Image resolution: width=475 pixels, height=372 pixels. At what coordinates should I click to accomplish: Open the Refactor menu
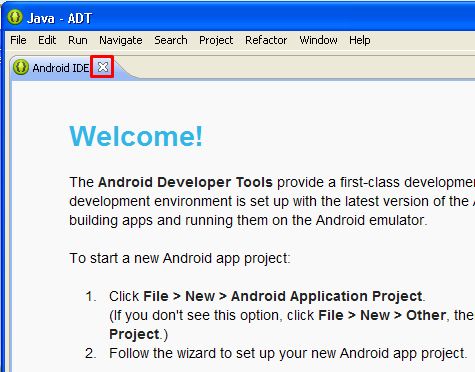pos(266,40)
